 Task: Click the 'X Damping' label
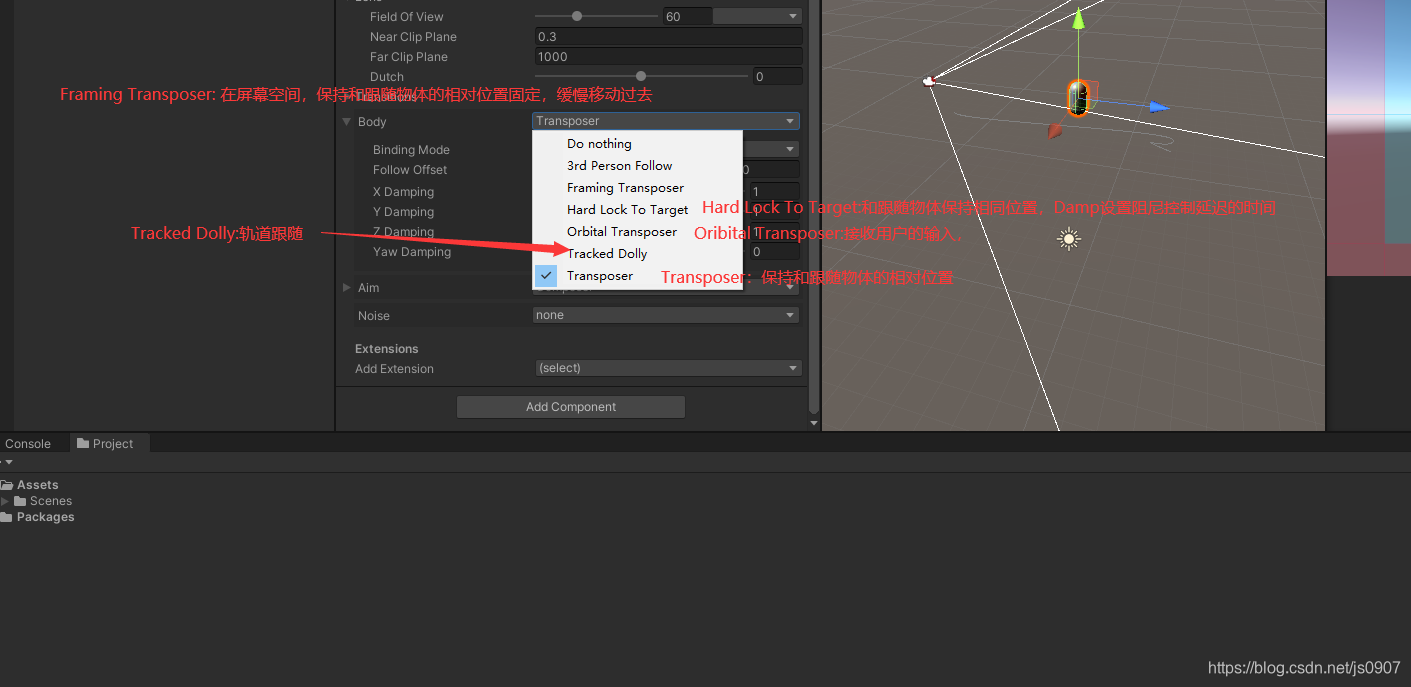pos(403,192)
